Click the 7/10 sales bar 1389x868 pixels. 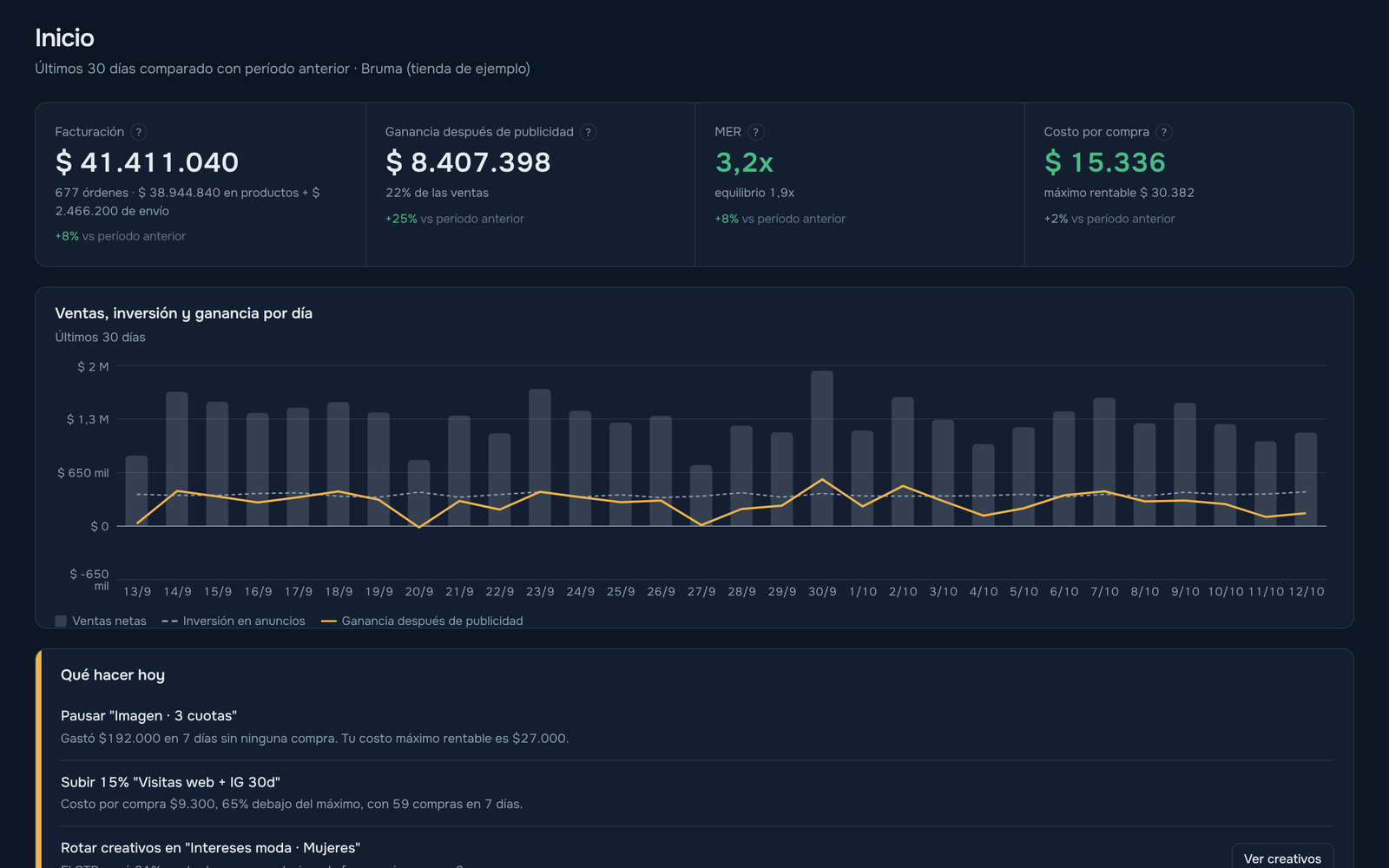coord(1104,462)
